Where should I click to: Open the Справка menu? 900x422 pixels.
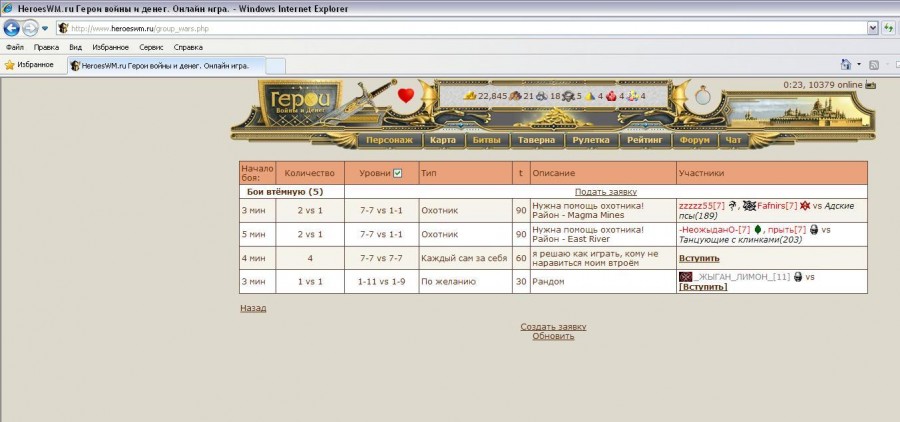188,47
